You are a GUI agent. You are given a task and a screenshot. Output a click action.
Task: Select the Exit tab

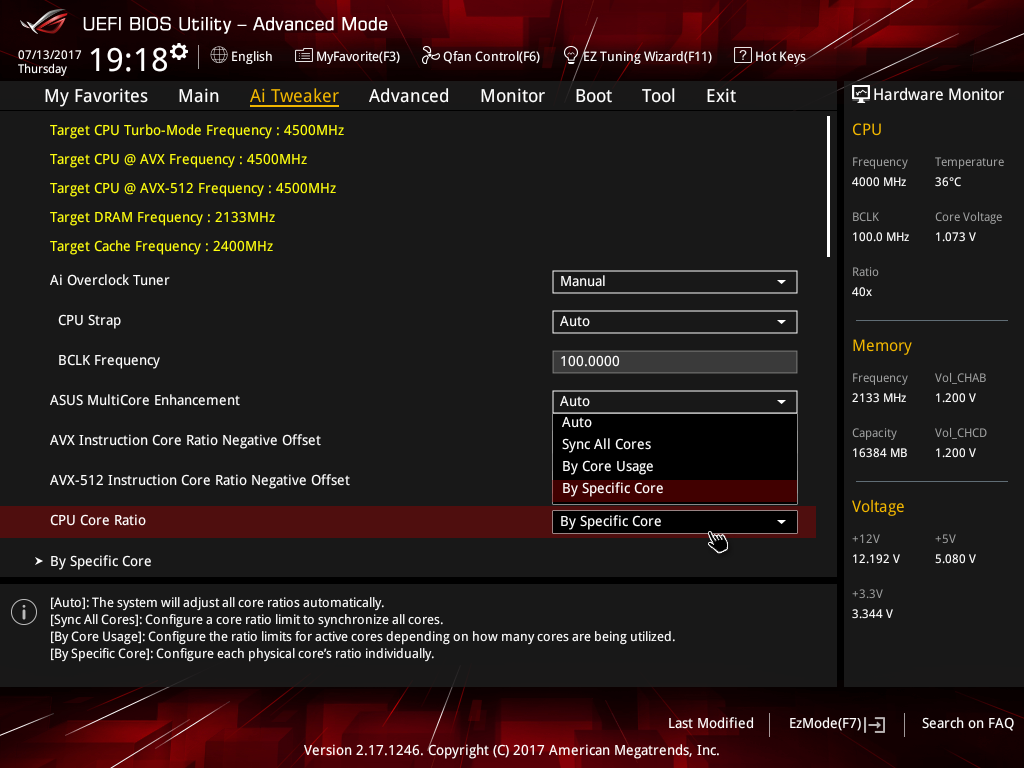tap(721, 96)
